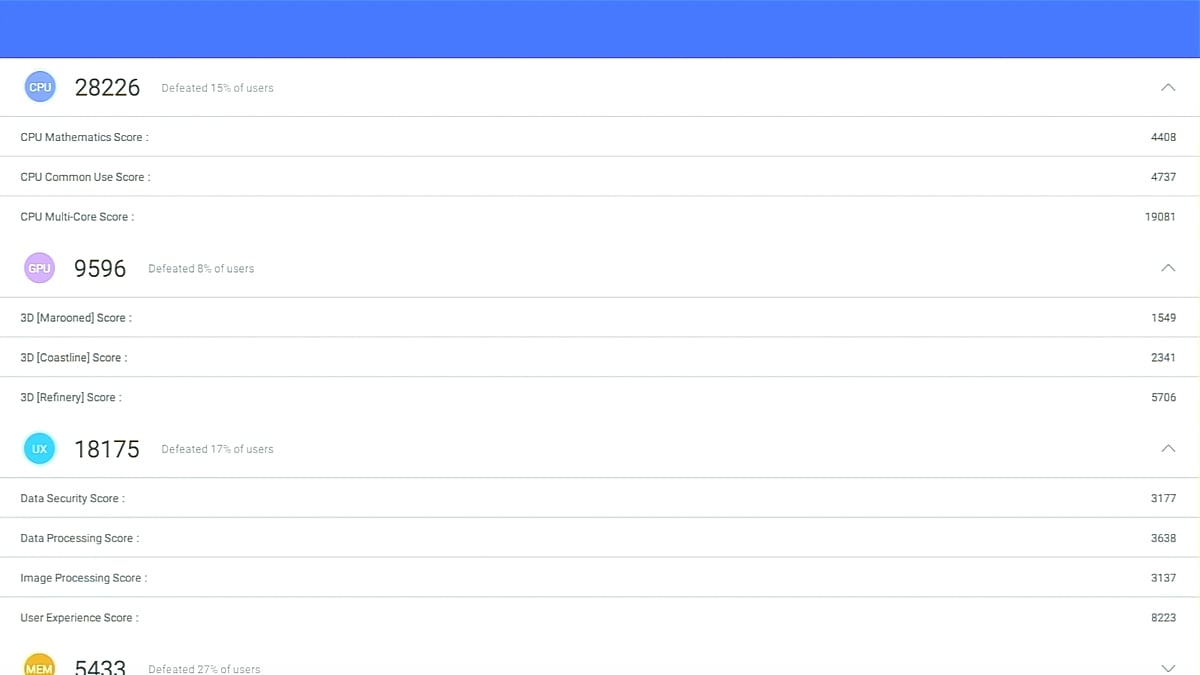Collapse the GPU score section
Viewport: 1200px width, 675px height.
pyautogui.click(x=1167, y=268)
